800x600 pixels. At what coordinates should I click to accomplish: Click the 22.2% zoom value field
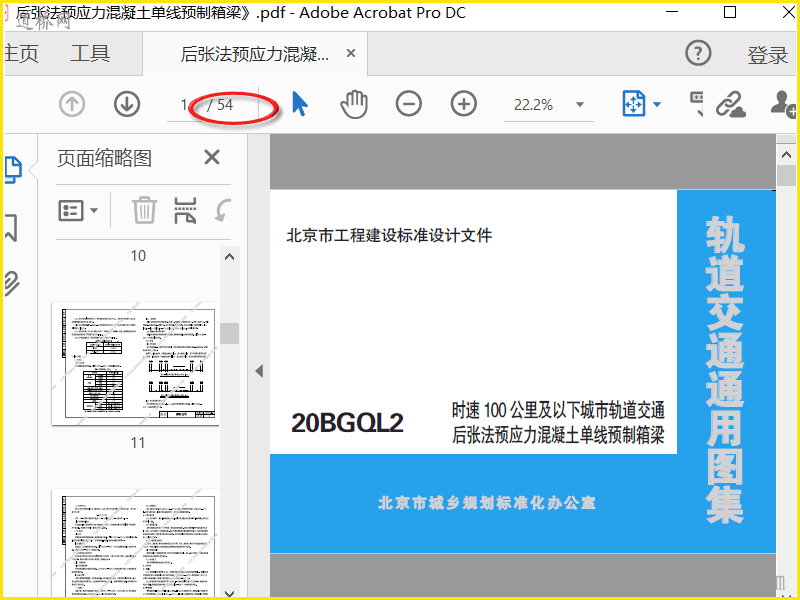[x=534, y=105]
